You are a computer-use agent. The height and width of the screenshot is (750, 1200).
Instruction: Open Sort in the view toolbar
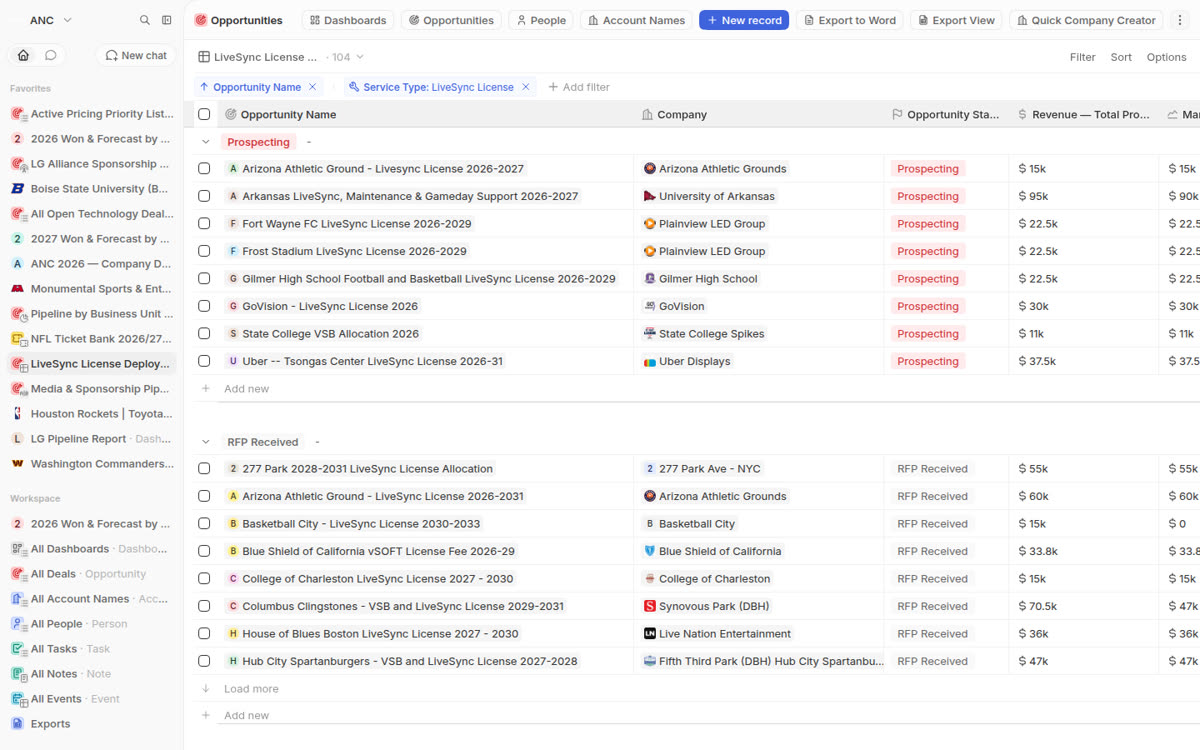click(x=1121, y=57)
